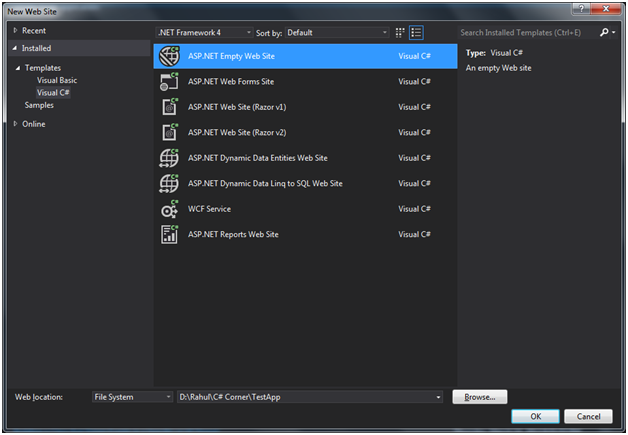Click the Sort by label
The width and height of the screenshot is (628, 435).
[x=269, y=33]
